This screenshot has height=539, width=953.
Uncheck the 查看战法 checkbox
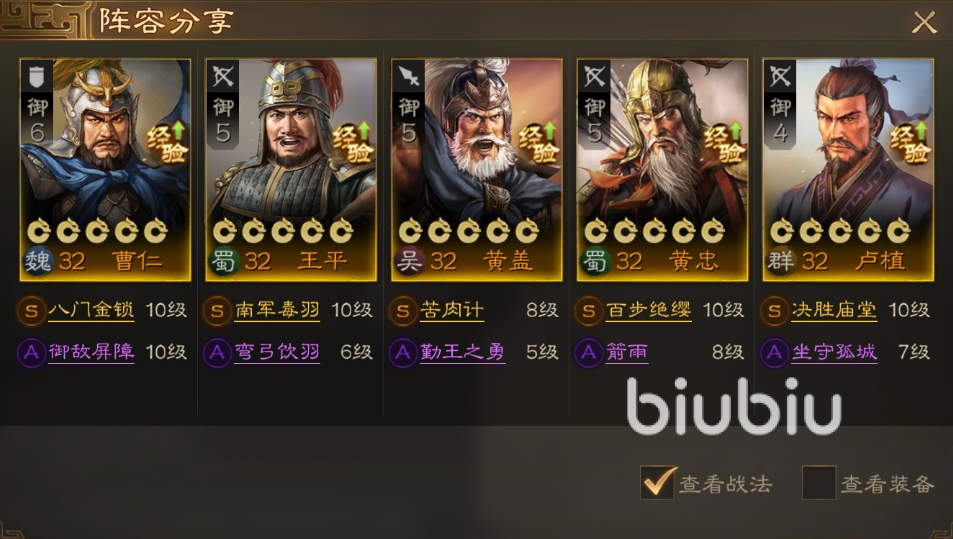658,482
